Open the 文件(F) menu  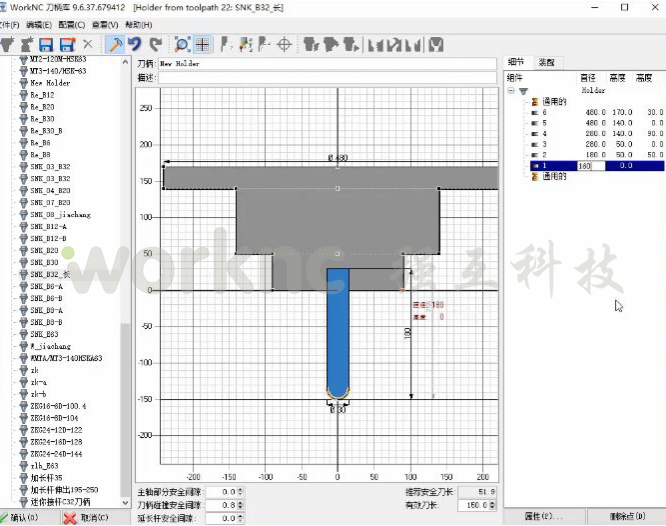[8, 23]
